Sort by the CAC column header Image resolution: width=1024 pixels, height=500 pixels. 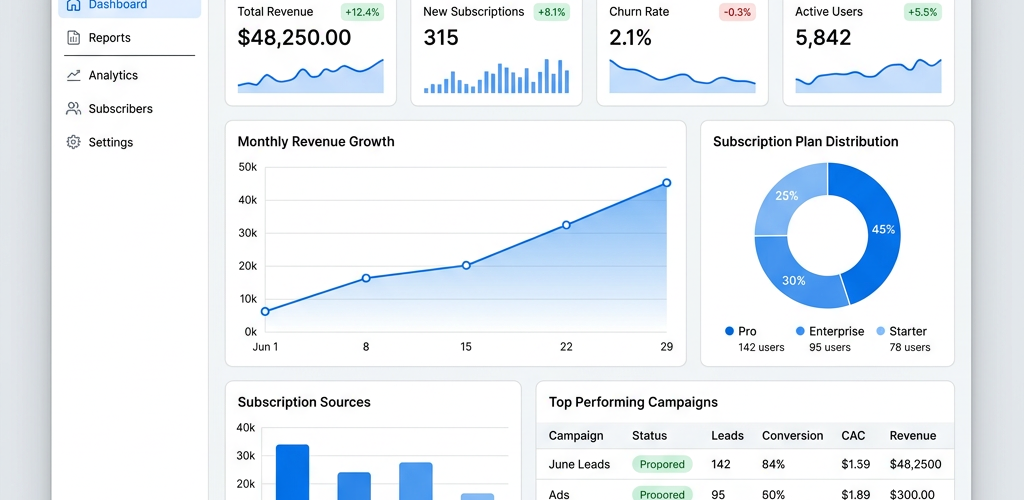point(854,435)
